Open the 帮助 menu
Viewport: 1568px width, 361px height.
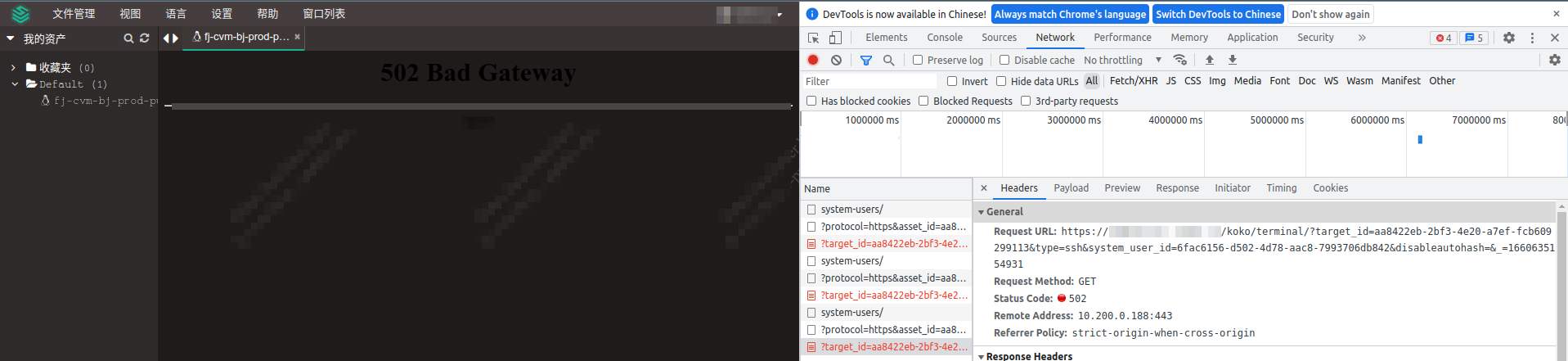[267, 14]
